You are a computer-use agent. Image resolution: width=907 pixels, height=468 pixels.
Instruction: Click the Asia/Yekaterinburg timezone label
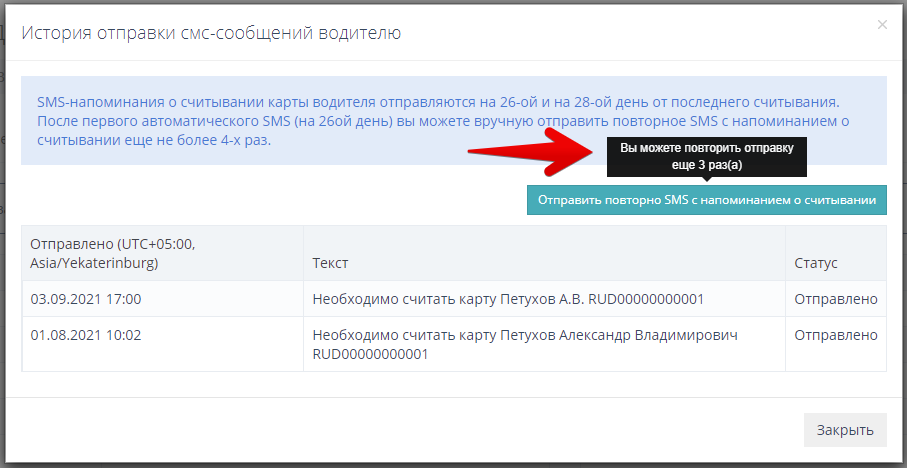pos(94,263)
